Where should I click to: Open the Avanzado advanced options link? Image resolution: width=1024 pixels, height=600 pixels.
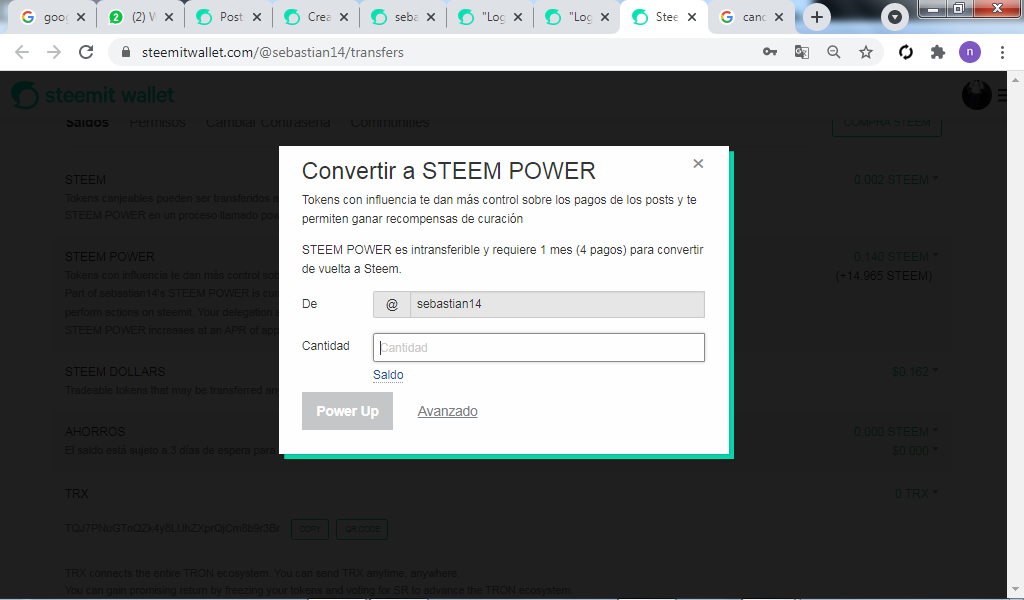pos(447,411)
